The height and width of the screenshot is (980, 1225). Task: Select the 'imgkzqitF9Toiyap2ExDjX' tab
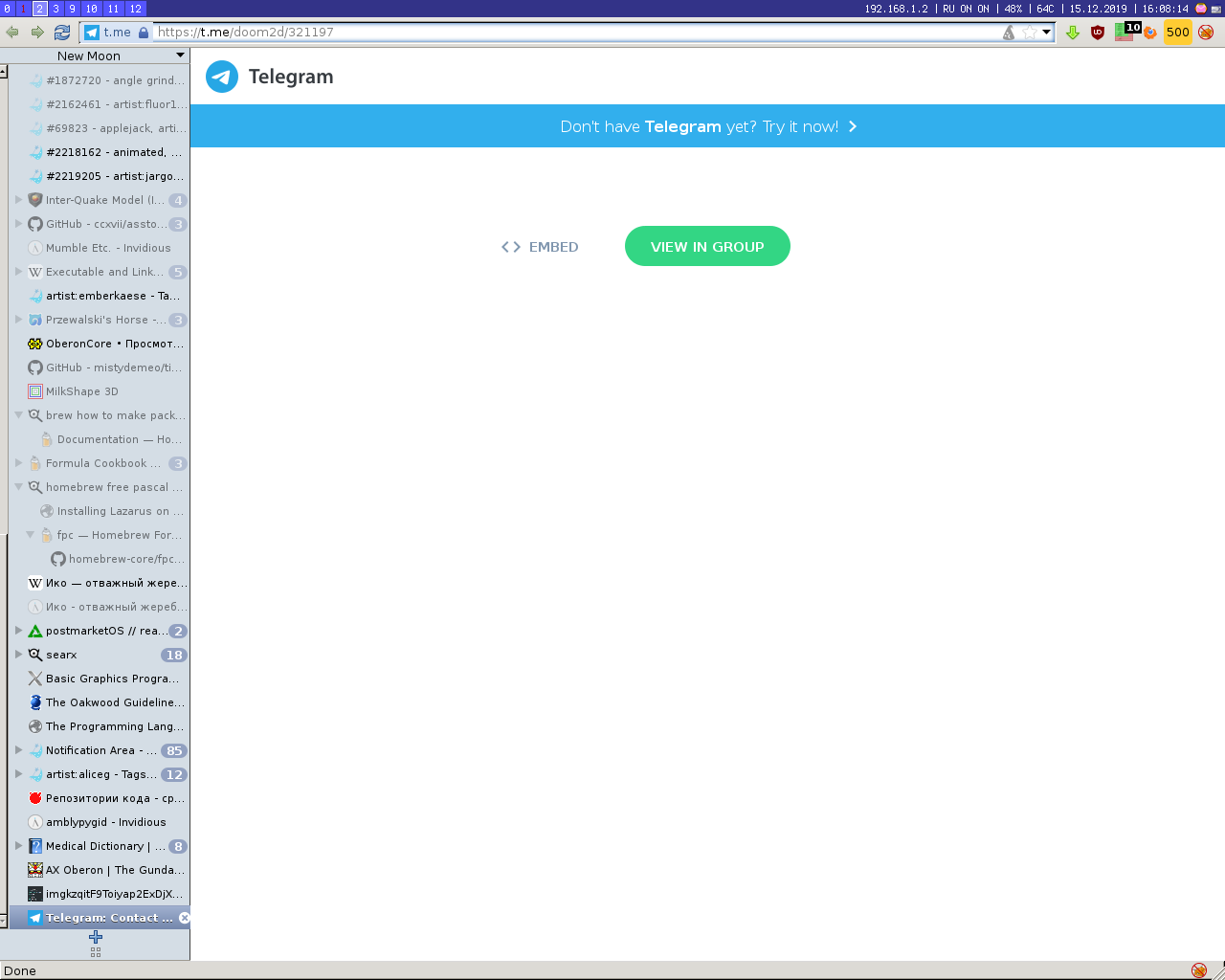(100, 894)
